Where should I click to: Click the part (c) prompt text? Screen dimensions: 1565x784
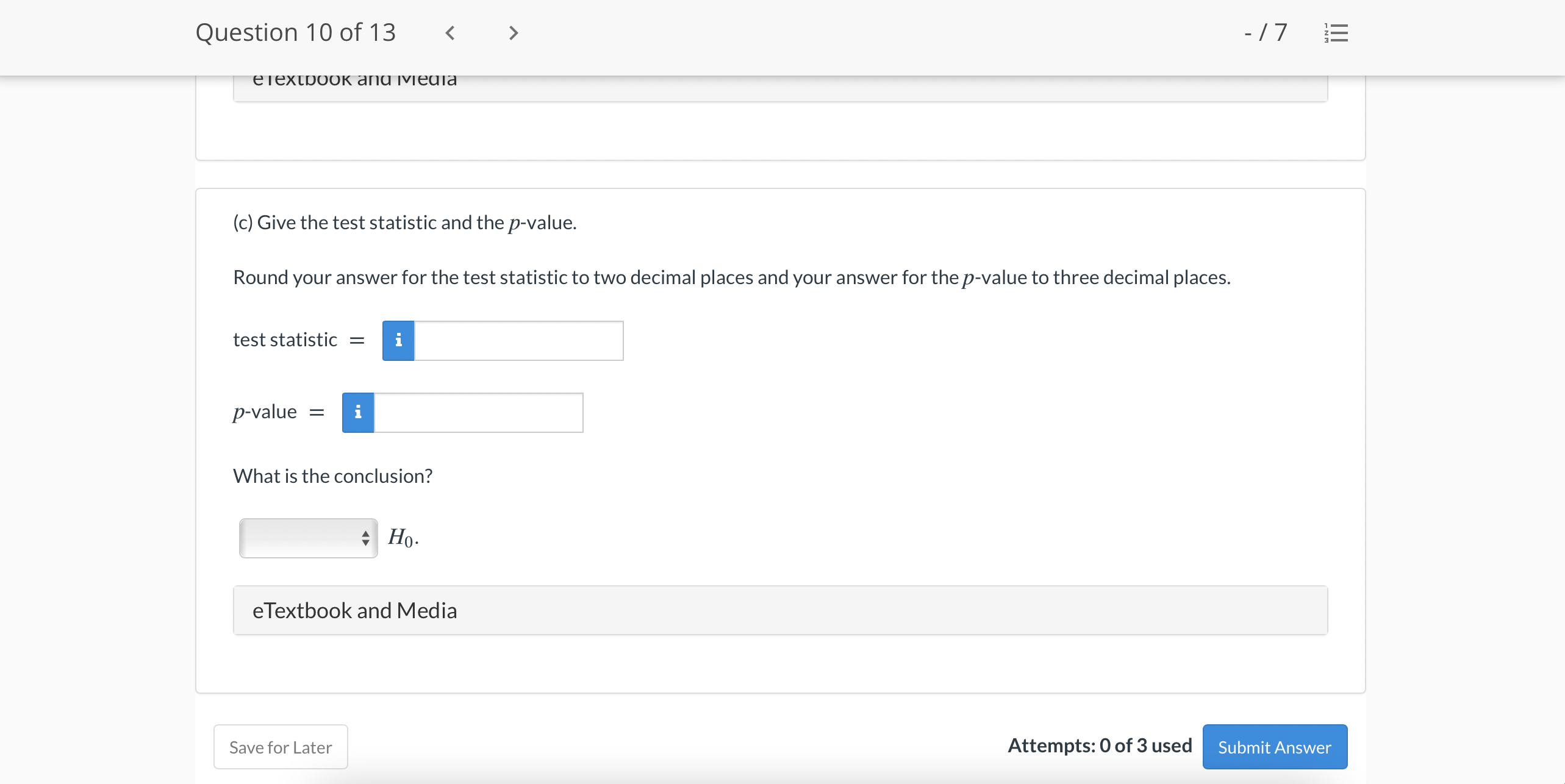(404, 223)
